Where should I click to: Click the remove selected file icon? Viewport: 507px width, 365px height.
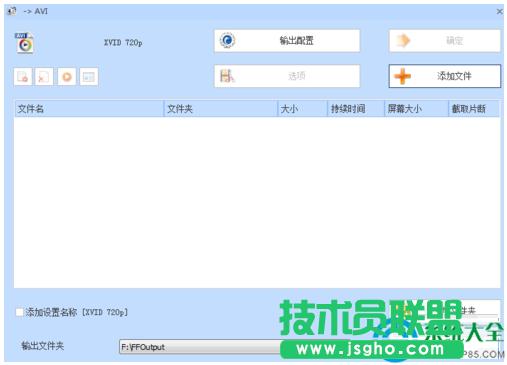(x=23, y=77)
